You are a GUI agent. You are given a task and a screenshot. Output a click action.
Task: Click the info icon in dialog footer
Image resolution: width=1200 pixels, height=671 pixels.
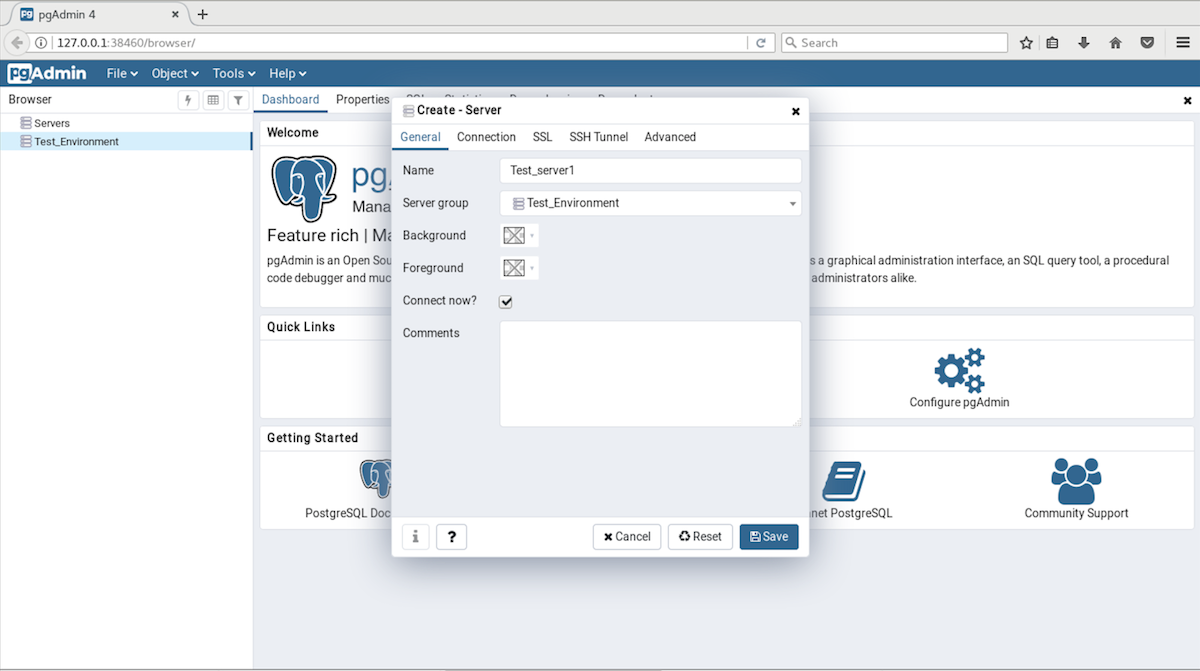pos(415,537)
